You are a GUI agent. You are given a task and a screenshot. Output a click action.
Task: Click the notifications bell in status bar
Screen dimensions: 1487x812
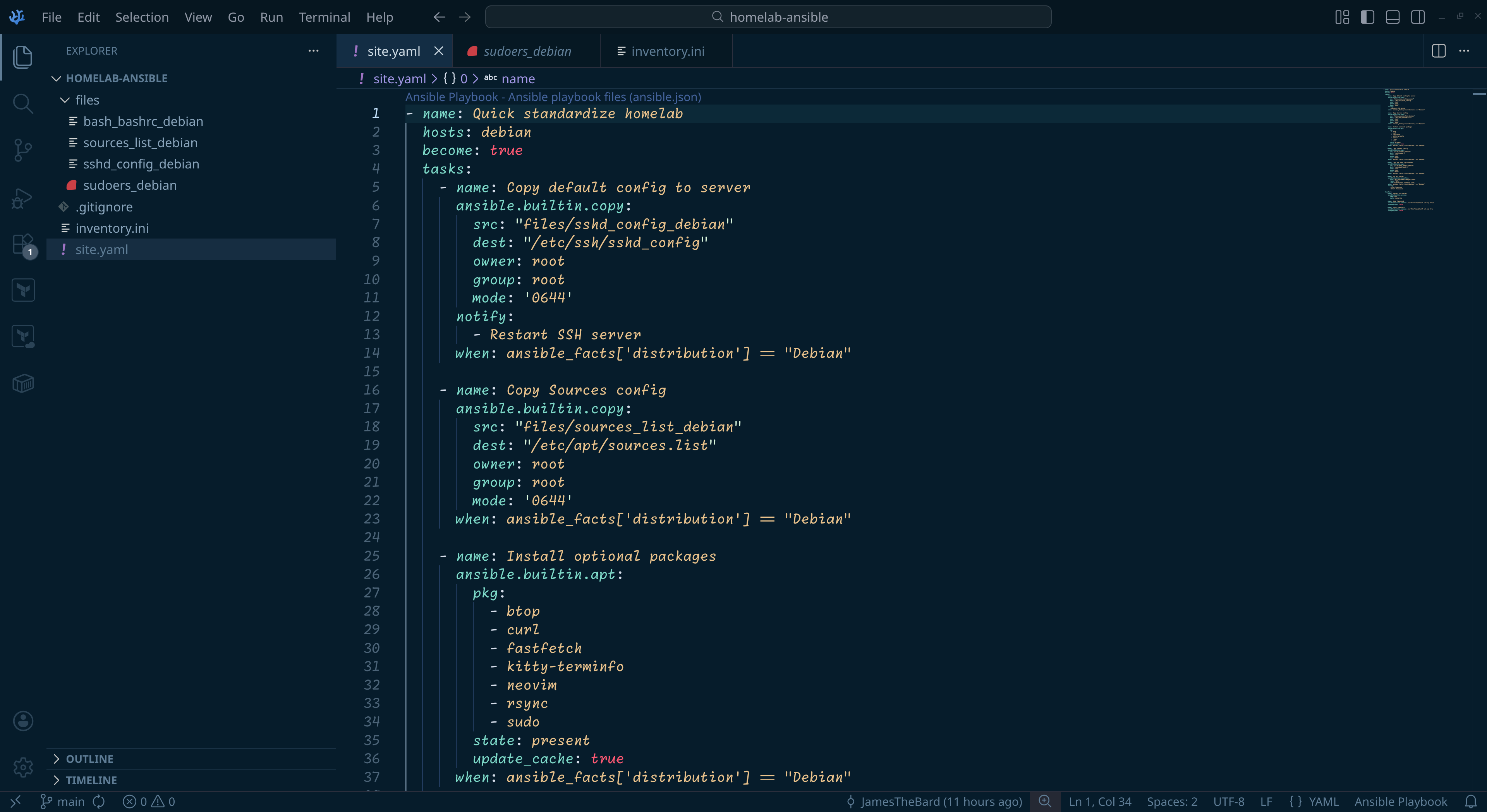(x=1470, y=802)
